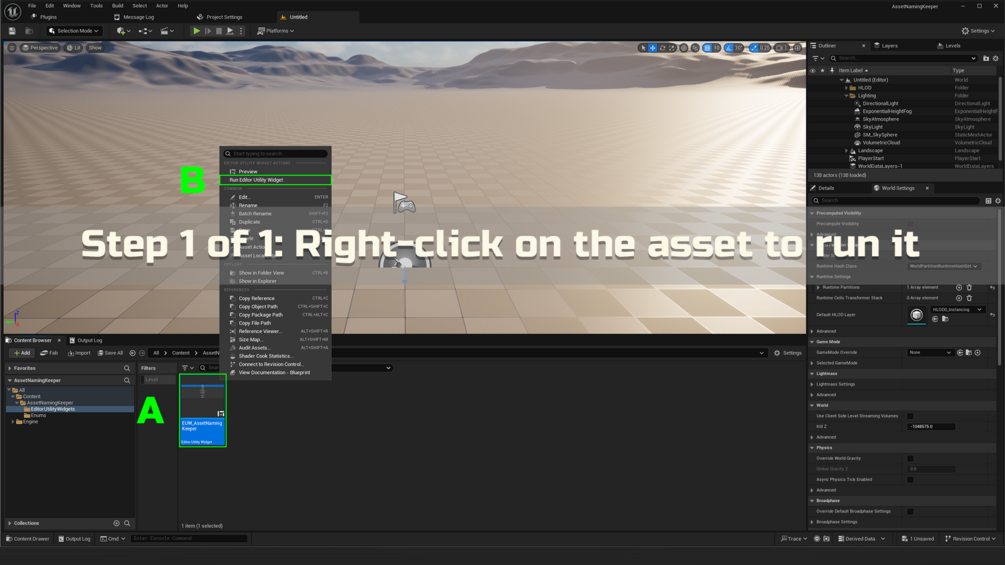Screen dimensions: 1005x565
Task: Select DirectionalLight in the Outliner
Action: [880, 103]
